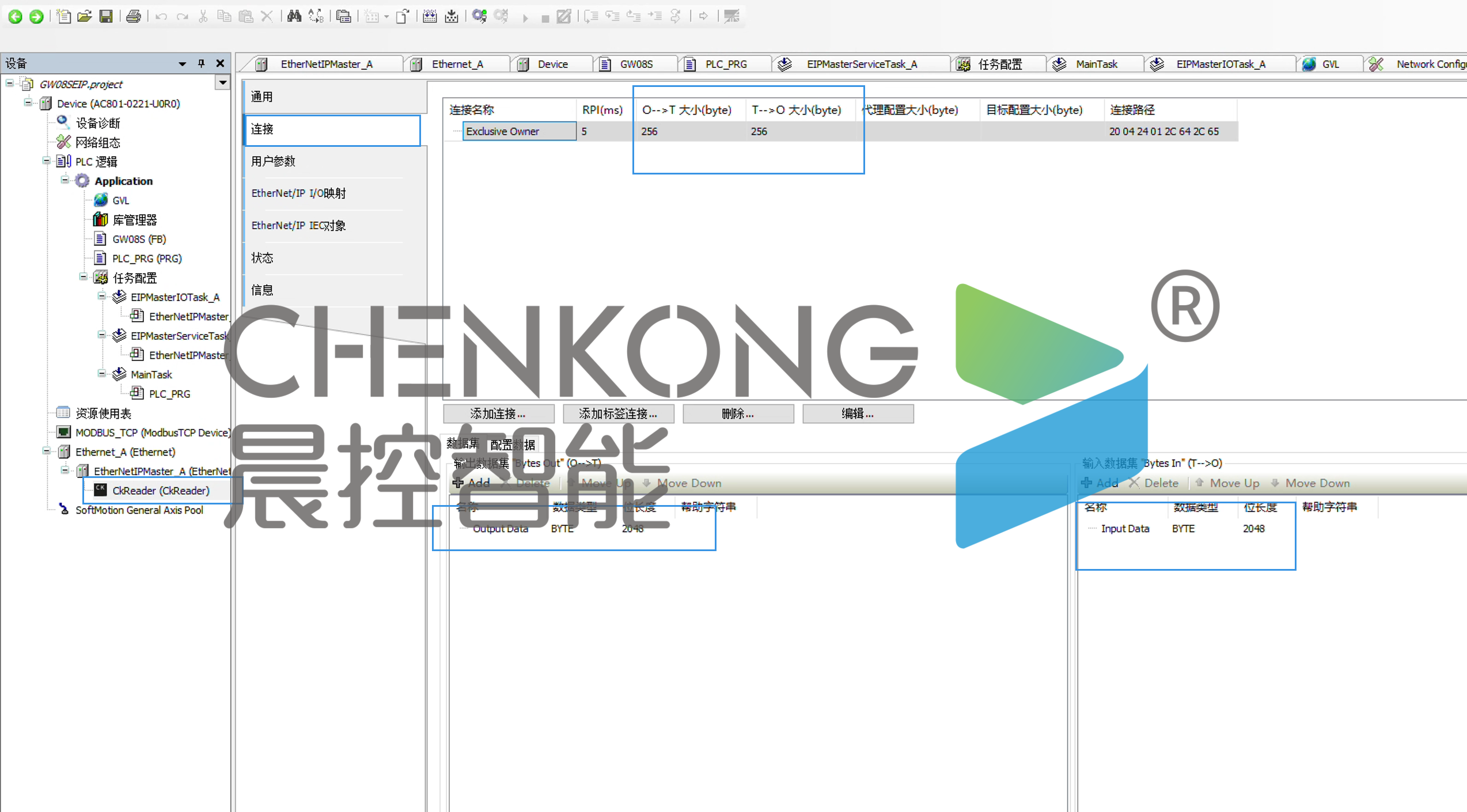This screenshot has height=812, width=1467.
Task: Create a new project with toolbar icon
Action: 64,16
